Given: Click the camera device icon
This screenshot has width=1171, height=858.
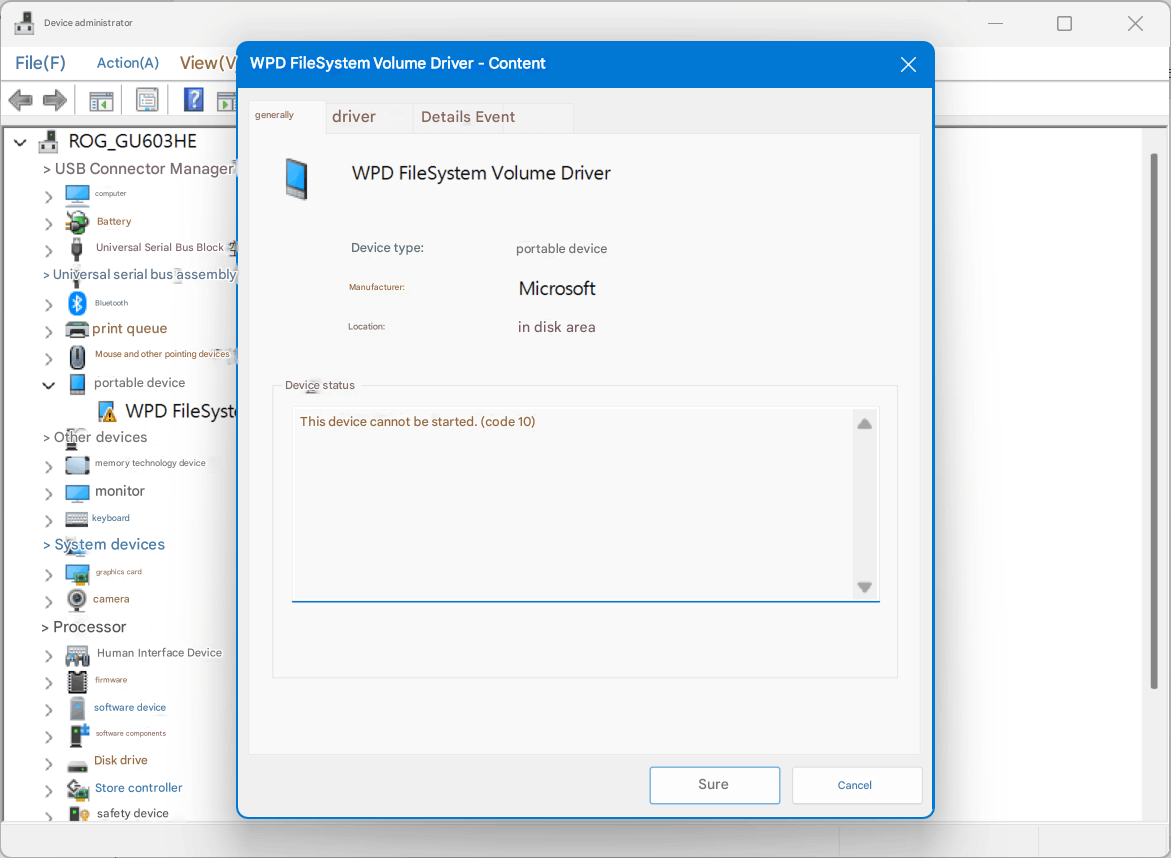Looking at the screenshot, I should 77,599.
